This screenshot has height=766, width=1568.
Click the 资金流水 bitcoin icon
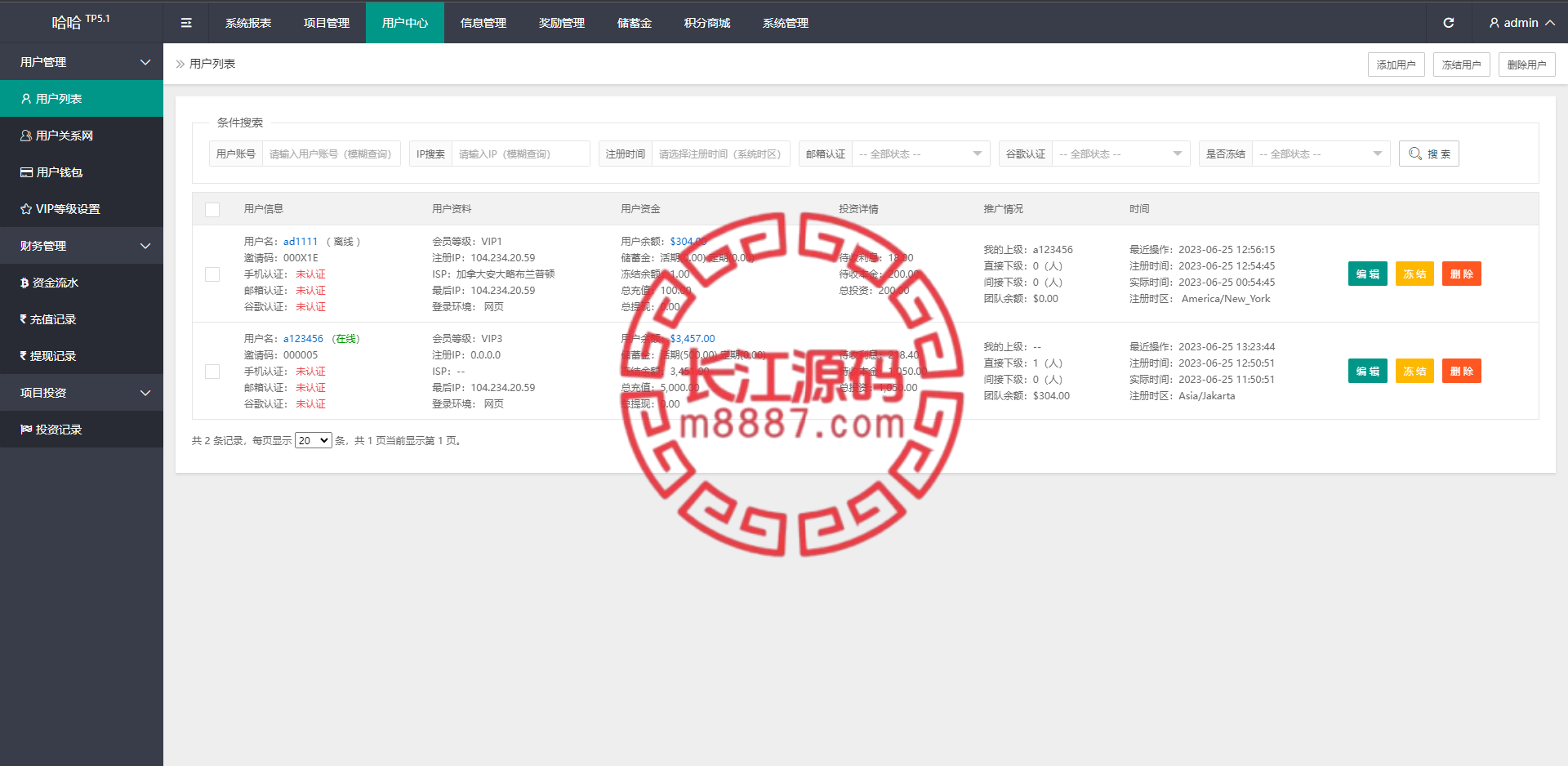[x=24, y=283]
